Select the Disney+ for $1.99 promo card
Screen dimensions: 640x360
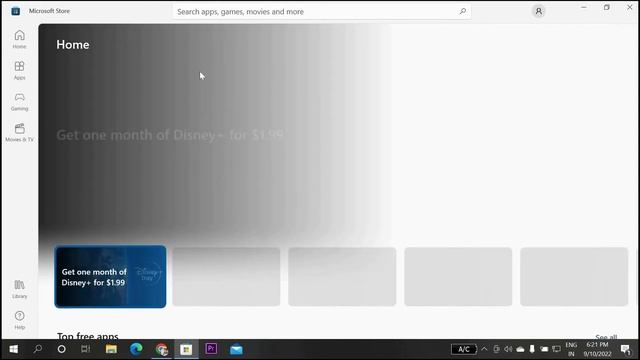(x=110, y=277)
